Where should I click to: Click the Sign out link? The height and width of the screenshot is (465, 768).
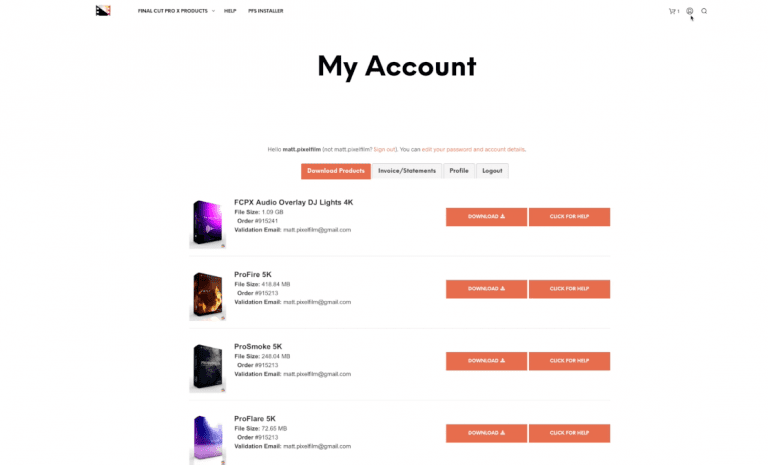pyautogui.click(x=384, y=149)
